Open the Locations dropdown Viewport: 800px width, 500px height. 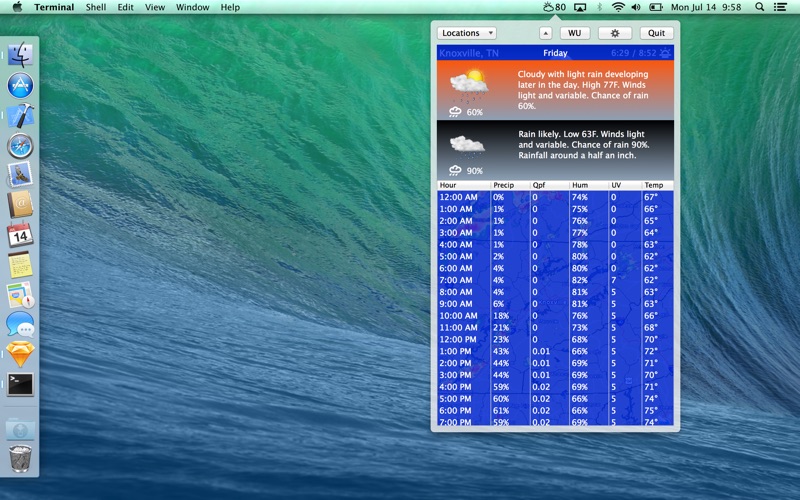click(x=466, y=33)
